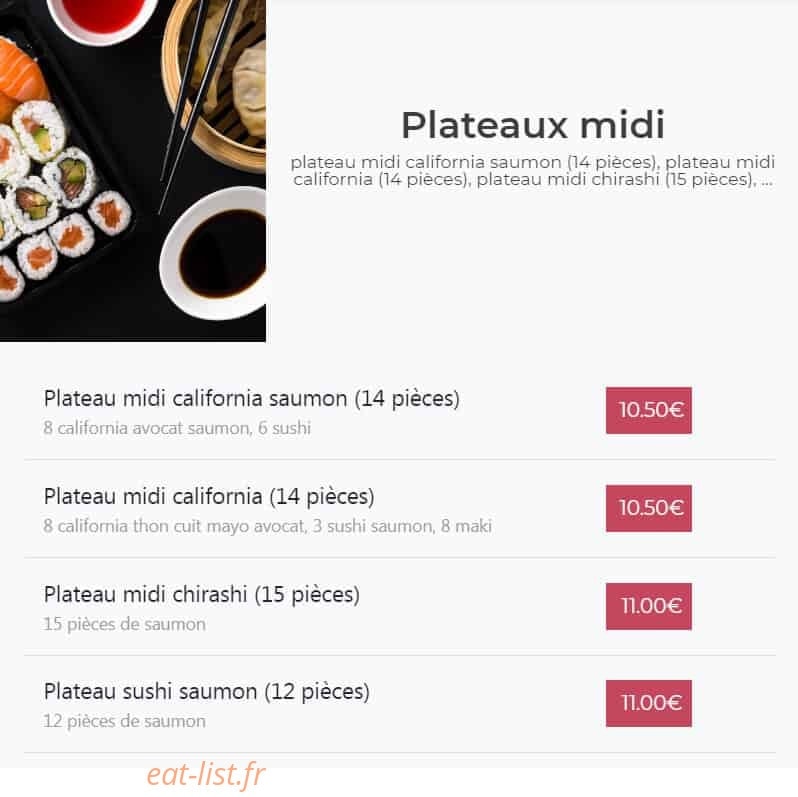Image resolution: width=798 pixels, height=797 pixels.
Task: Click the red sauce bowl in the photo
Action: (102, 18)
